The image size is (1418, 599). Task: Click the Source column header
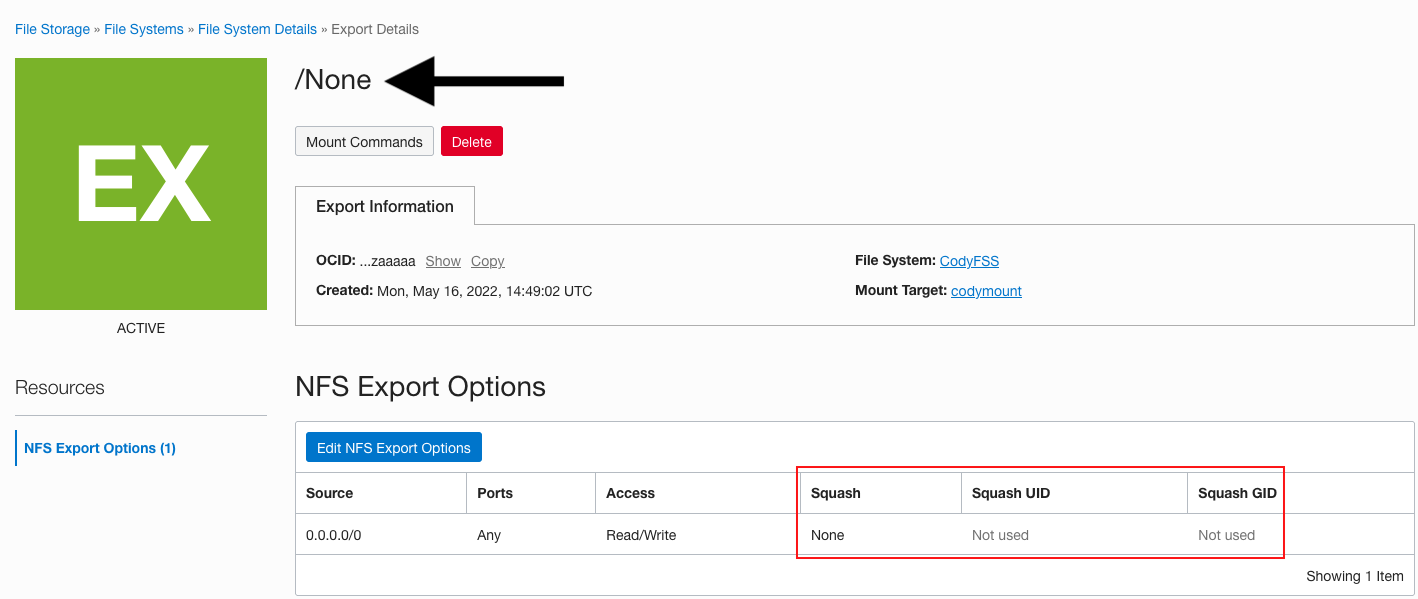point(328,492)
